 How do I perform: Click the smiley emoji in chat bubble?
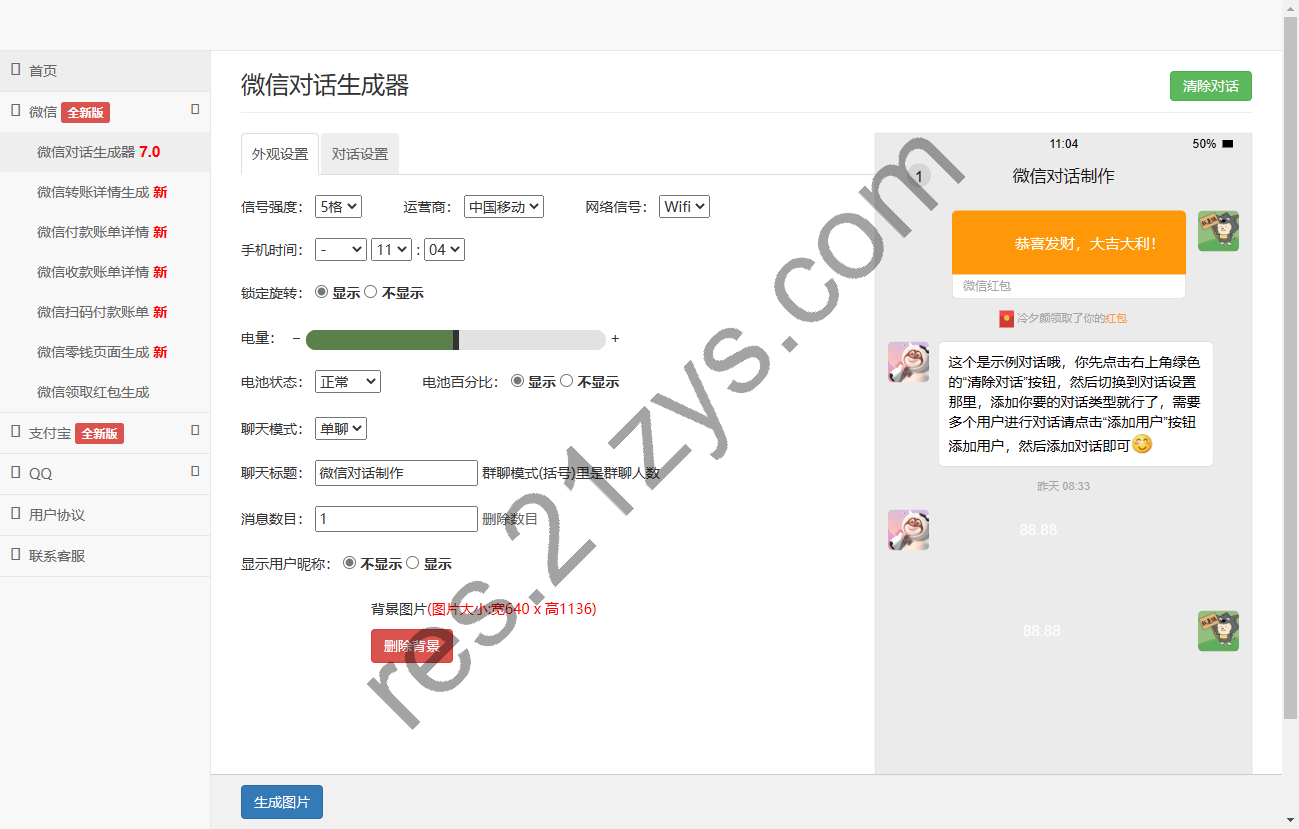(1142, 444)
